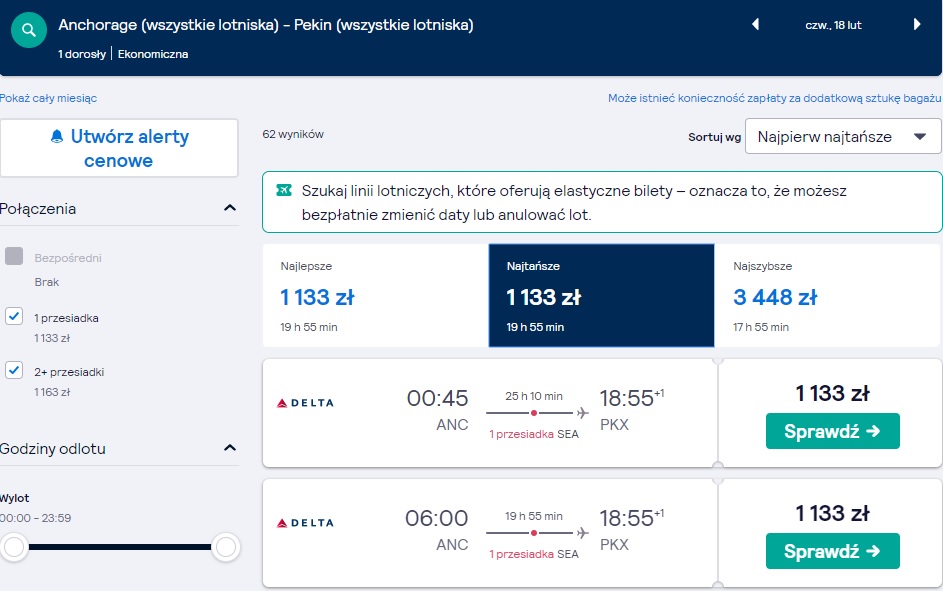Uncheck the 1 przesiadka checkbox
The image size is (943, 591).
[x=14, y=316]
